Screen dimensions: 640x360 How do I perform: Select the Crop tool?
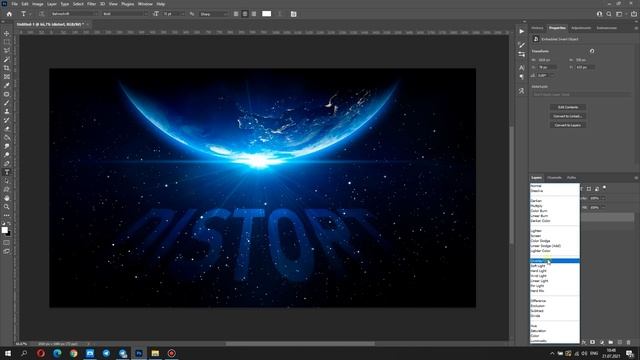[7, 68]
